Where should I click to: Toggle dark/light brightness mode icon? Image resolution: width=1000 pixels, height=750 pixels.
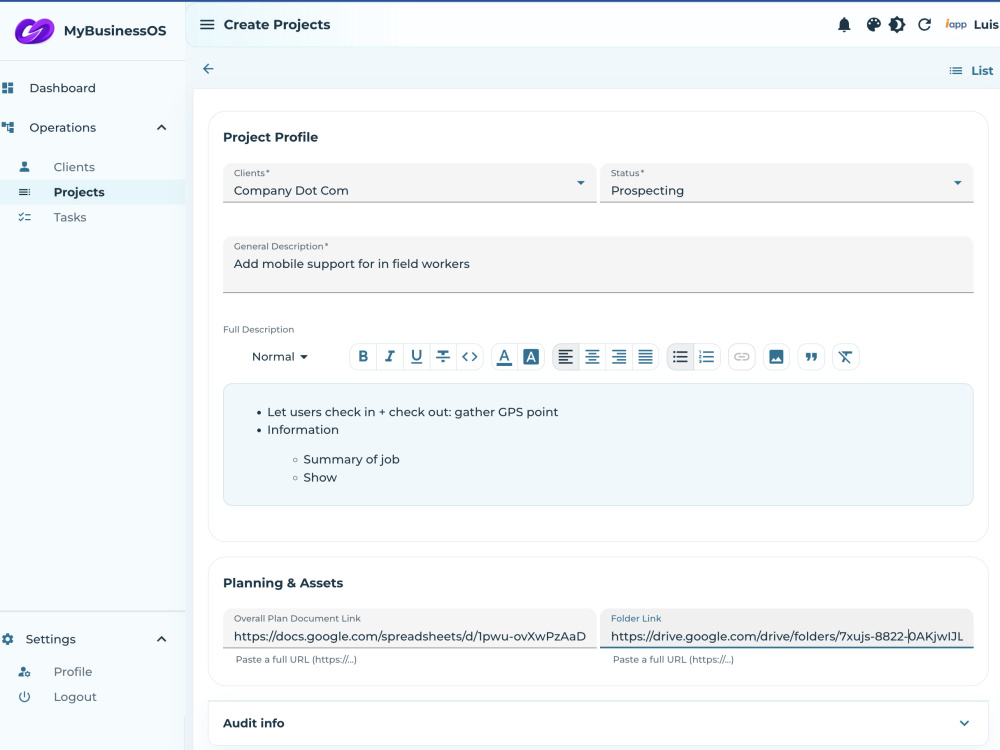tap(897, 25)
